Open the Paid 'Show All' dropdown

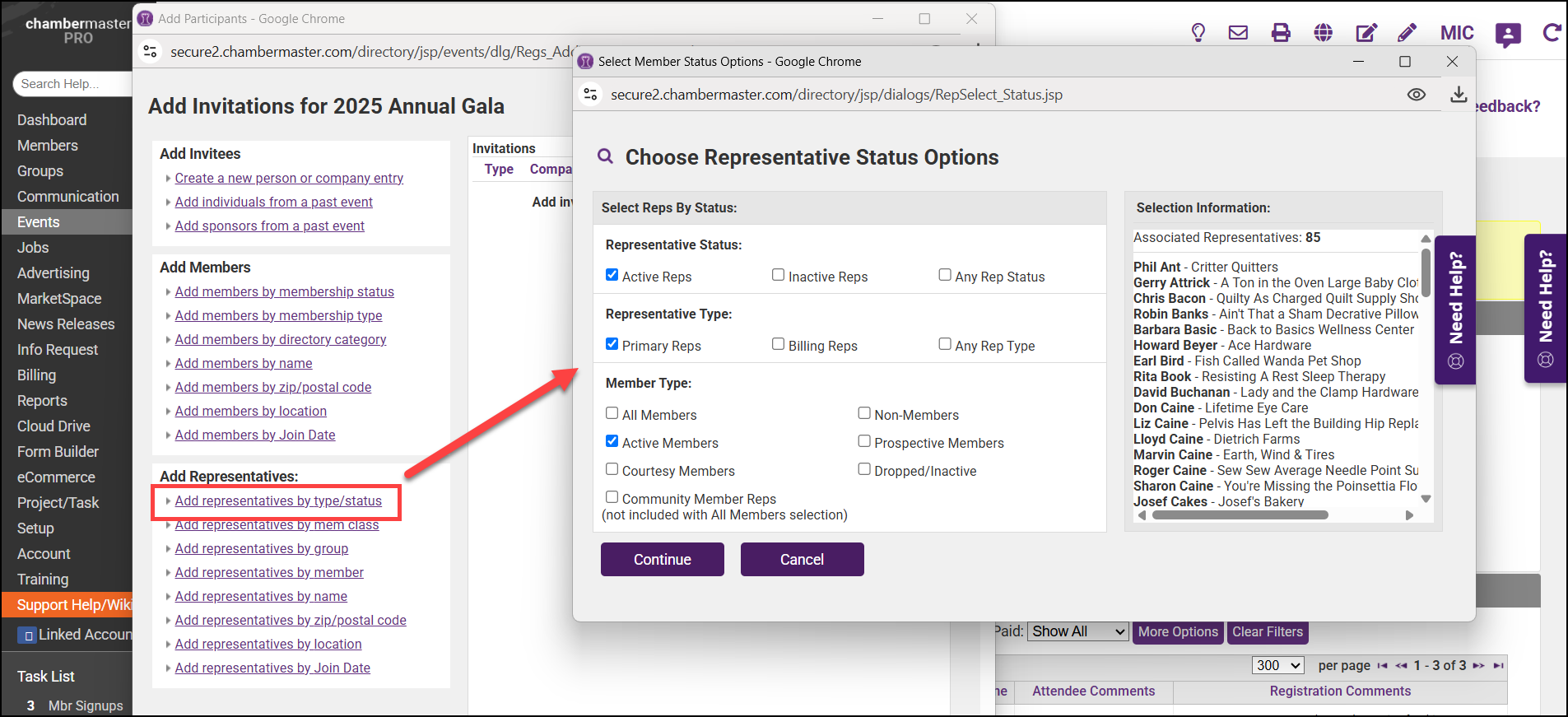pyautogui.click(x=1078, y=631)
